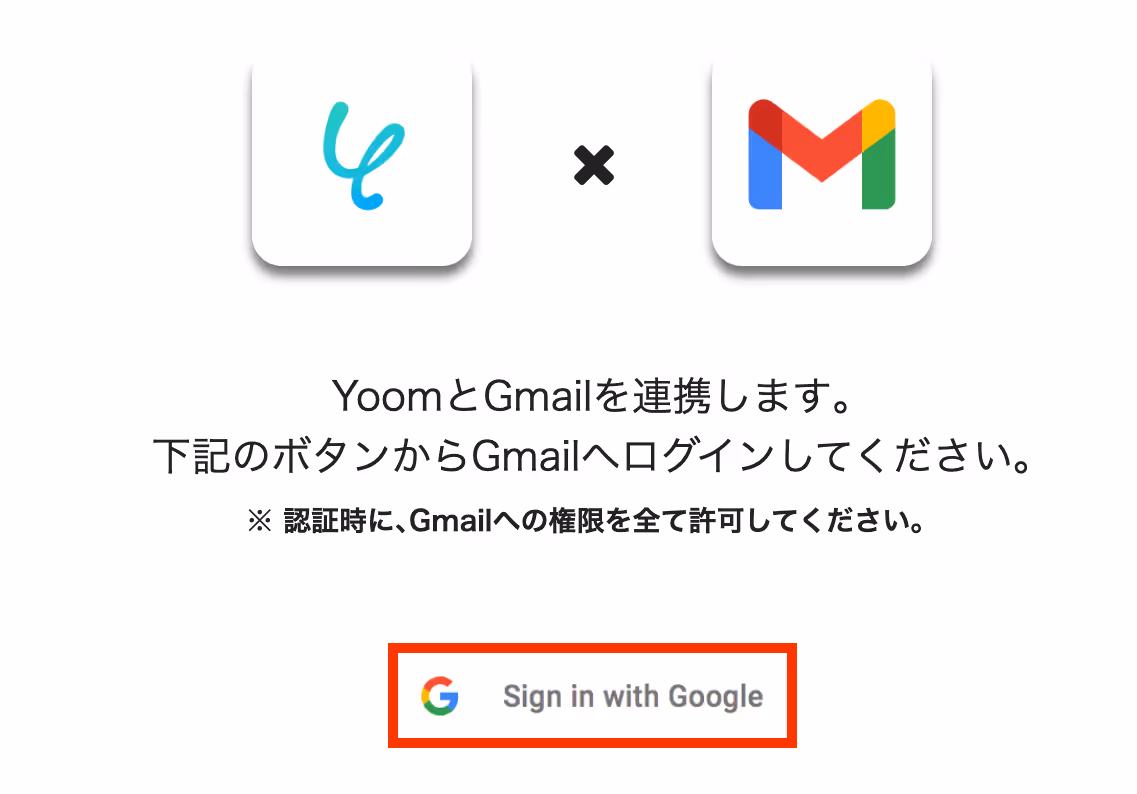Sign in with Google button text

(x=633, y=696)
